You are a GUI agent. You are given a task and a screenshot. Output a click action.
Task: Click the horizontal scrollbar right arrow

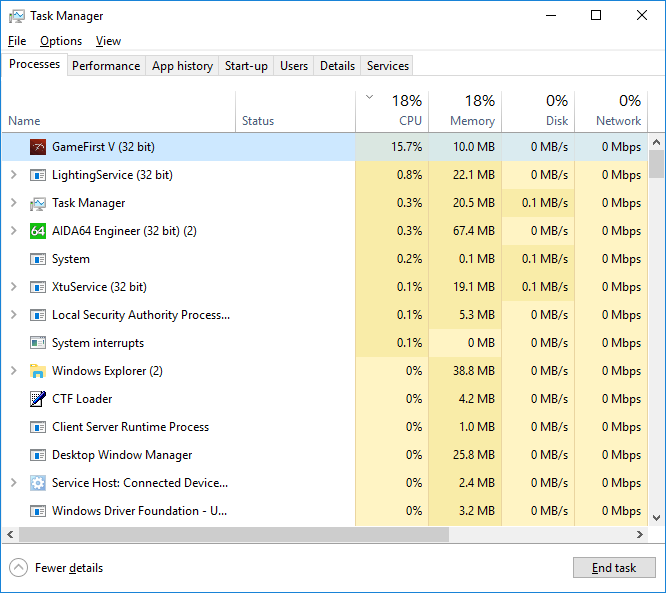[640, 534]
